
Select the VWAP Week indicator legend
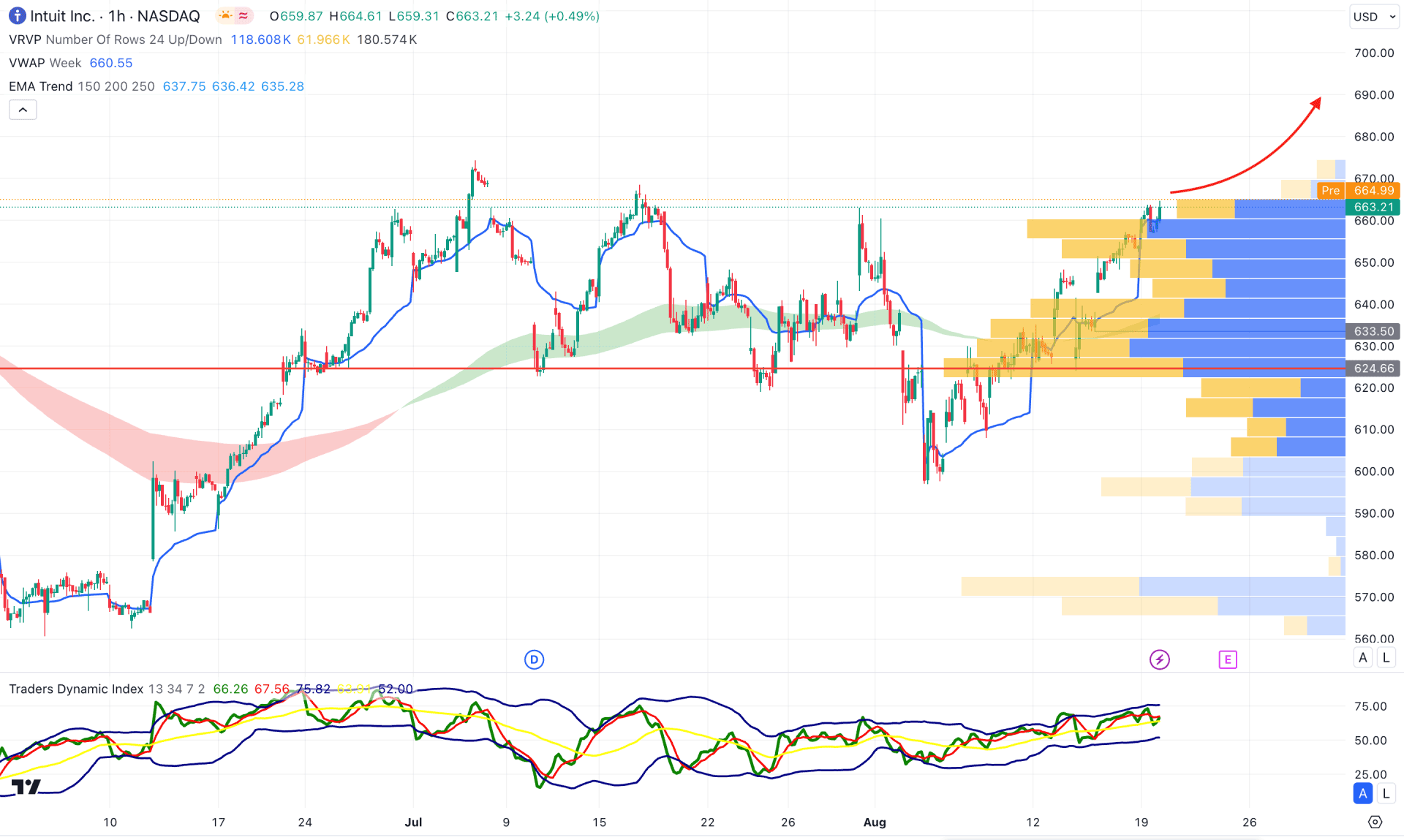[45, 63]
